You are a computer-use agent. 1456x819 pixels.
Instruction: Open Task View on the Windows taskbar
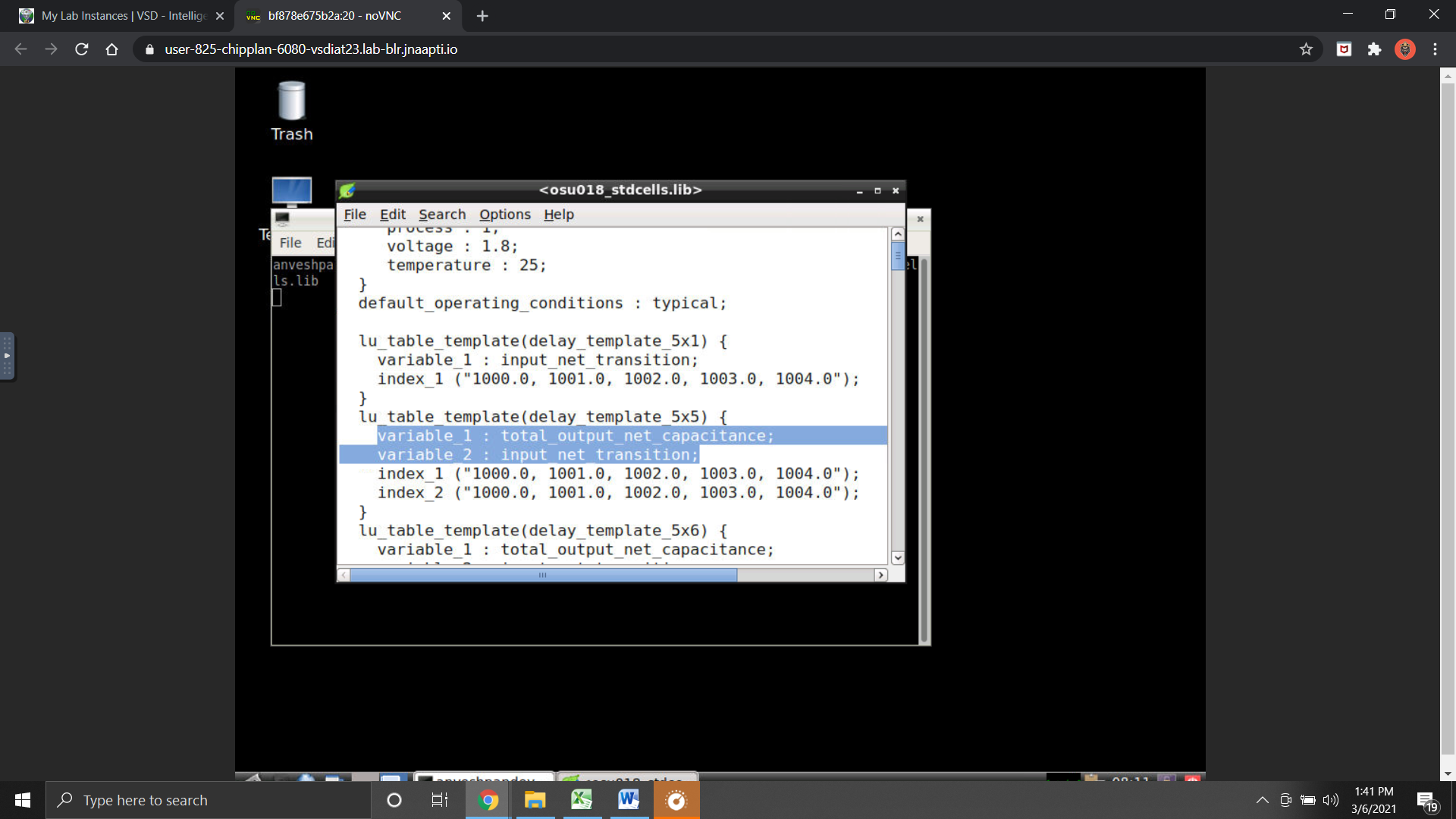[x=439, y=800]
